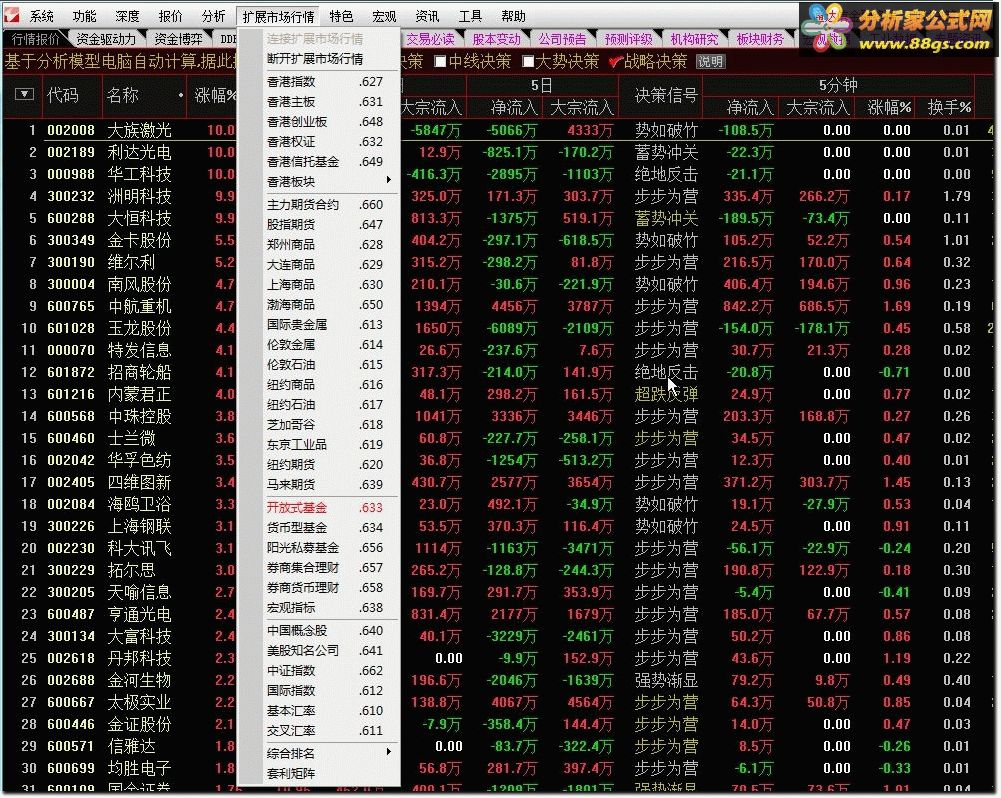
Task: Switch to the 资金驱动力 tab
Action: tap(106, 40)
